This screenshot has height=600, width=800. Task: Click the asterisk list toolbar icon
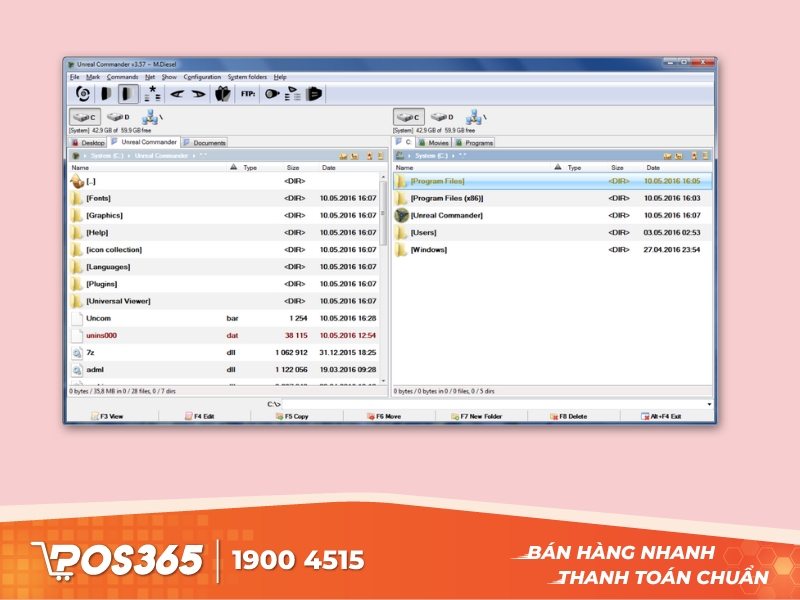click(152, 94)
